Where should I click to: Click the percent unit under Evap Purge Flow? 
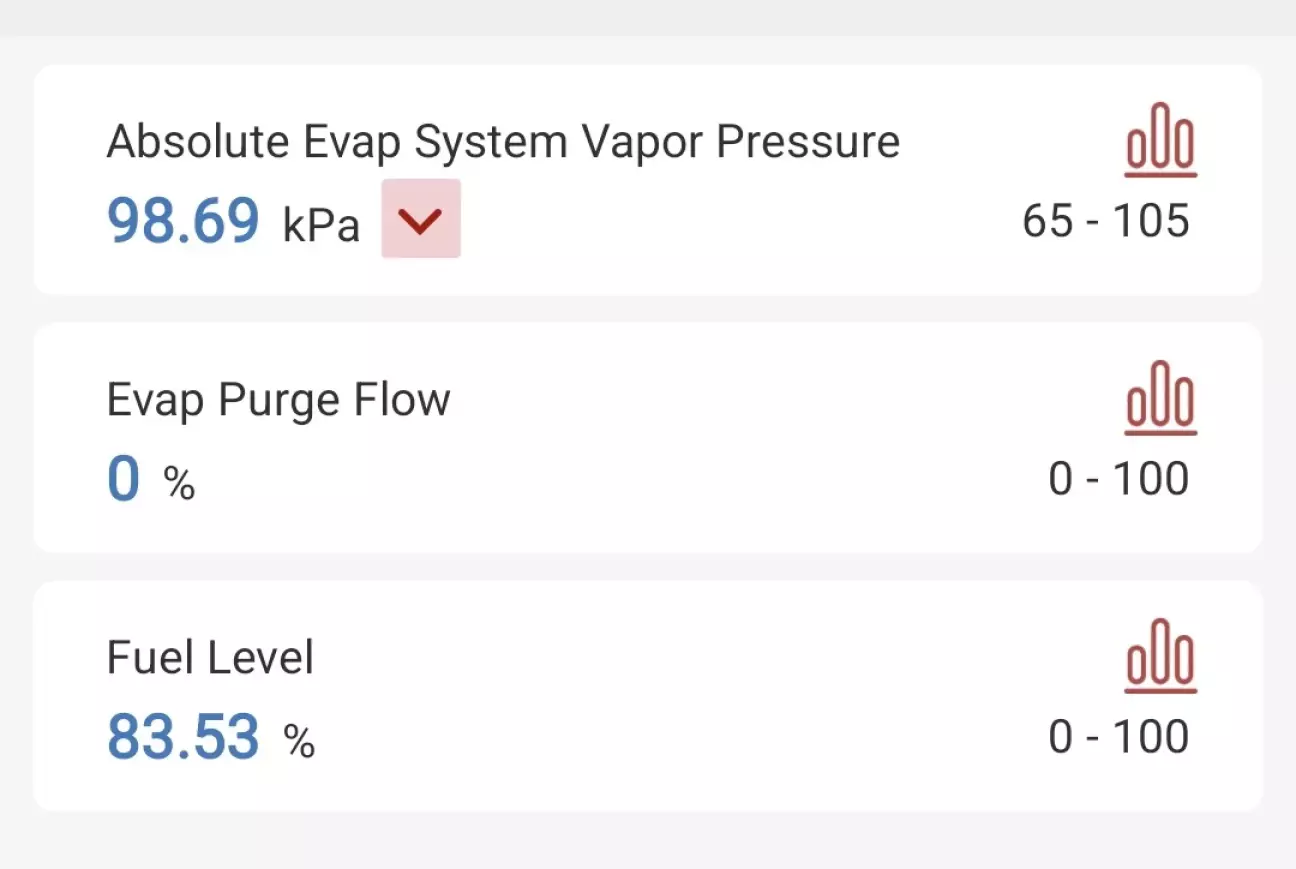[x=180, y=485]
